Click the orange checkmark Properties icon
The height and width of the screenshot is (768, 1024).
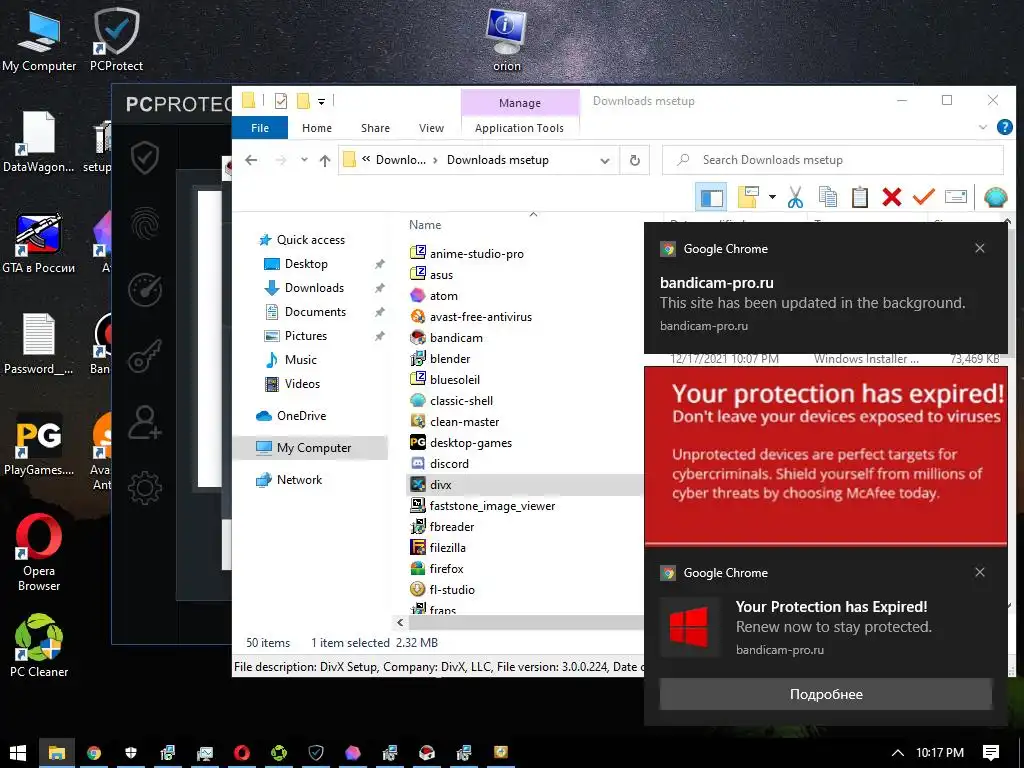point(923,197)
